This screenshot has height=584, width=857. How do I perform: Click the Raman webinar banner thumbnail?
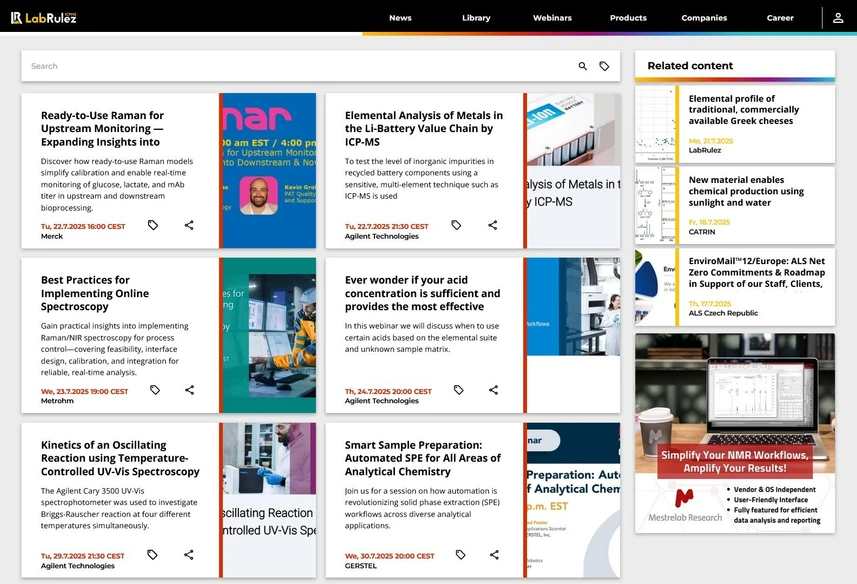[x=269, y=170]
